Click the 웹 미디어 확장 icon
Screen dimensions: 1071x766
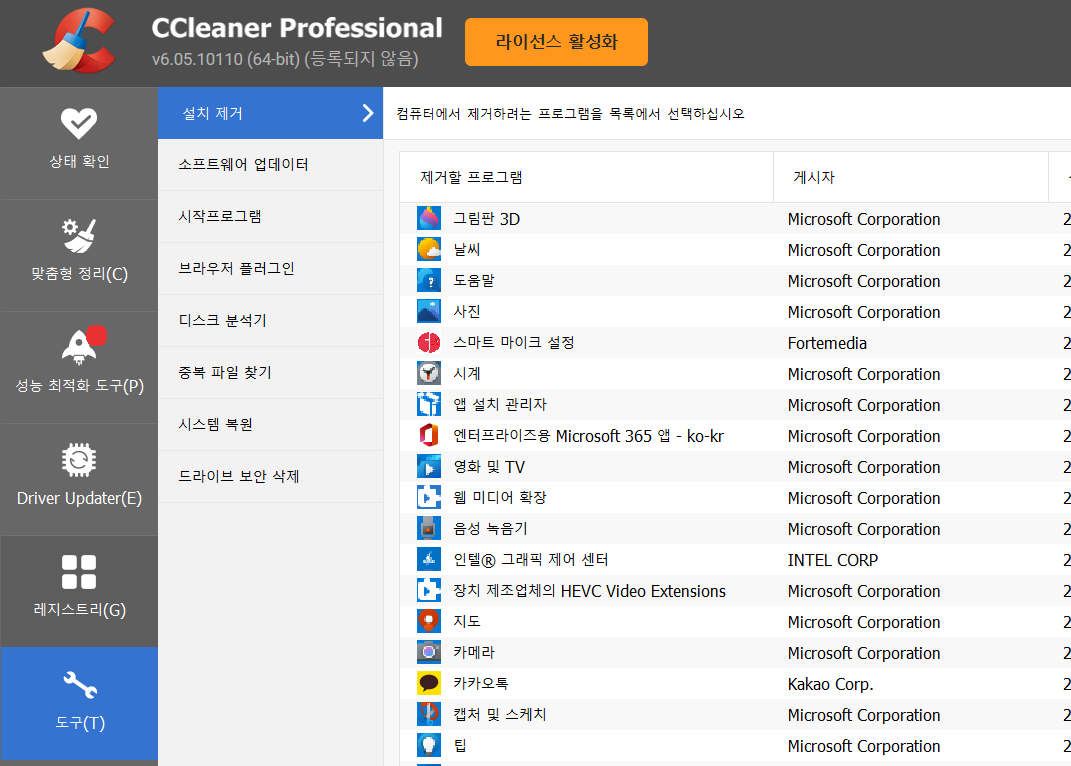pos(429,497)
